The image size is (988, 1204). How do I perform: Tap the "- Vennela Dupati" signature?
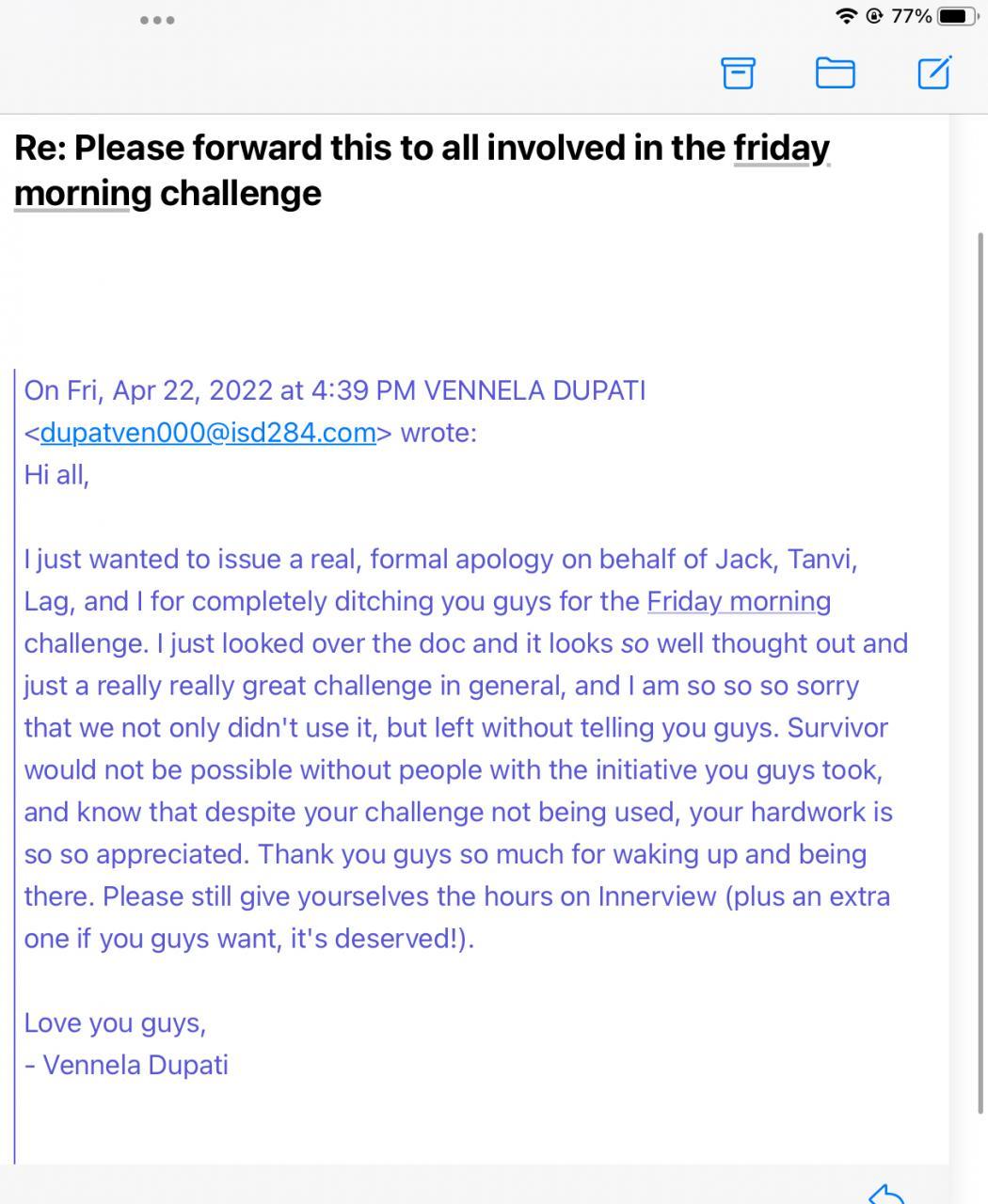pyautogui.click(x=126, y=1065)
